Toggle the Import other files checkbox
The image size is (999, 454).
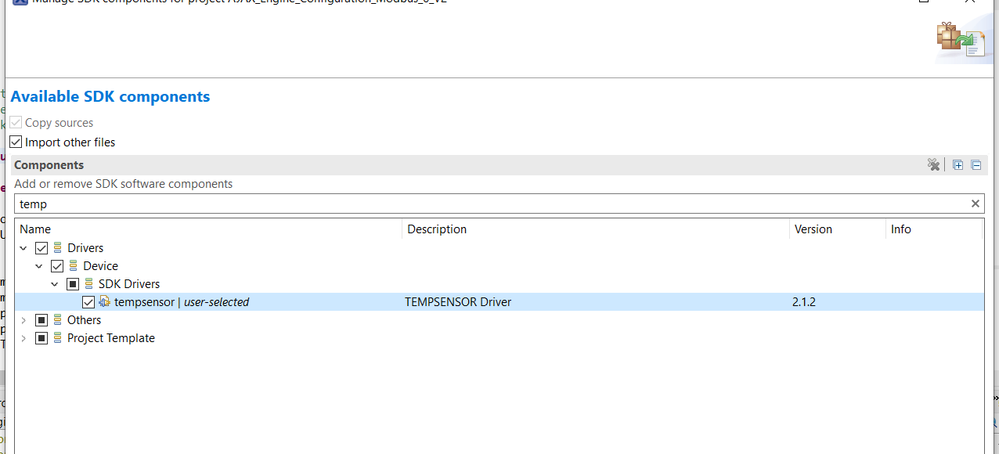coord(16,142)
